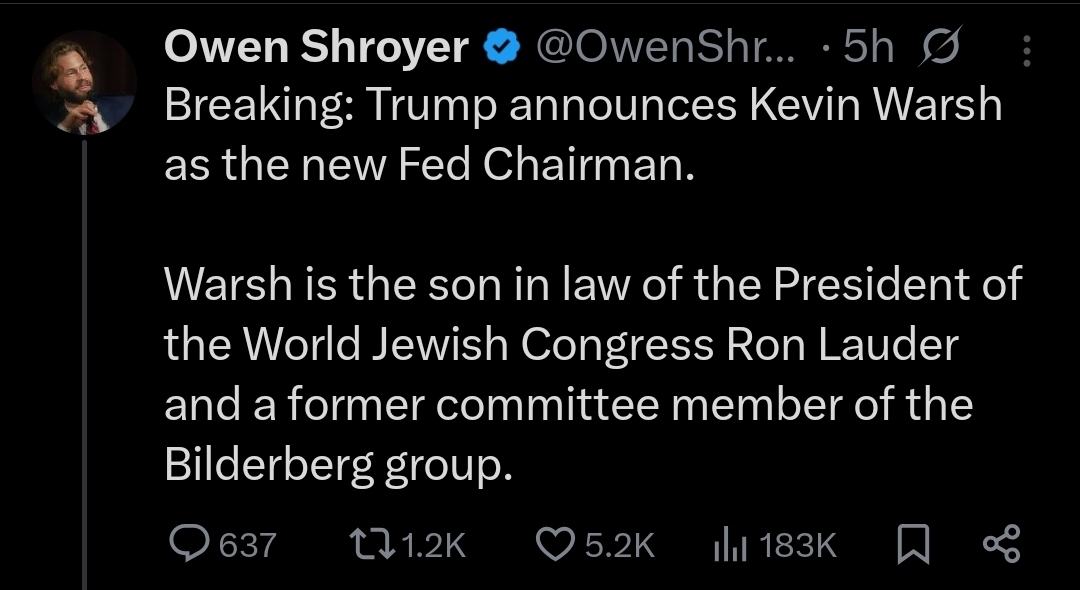This screenshot has height=590, width=1080.
Task: Click the 637 replies count
Action: click(x=246, y=545)
